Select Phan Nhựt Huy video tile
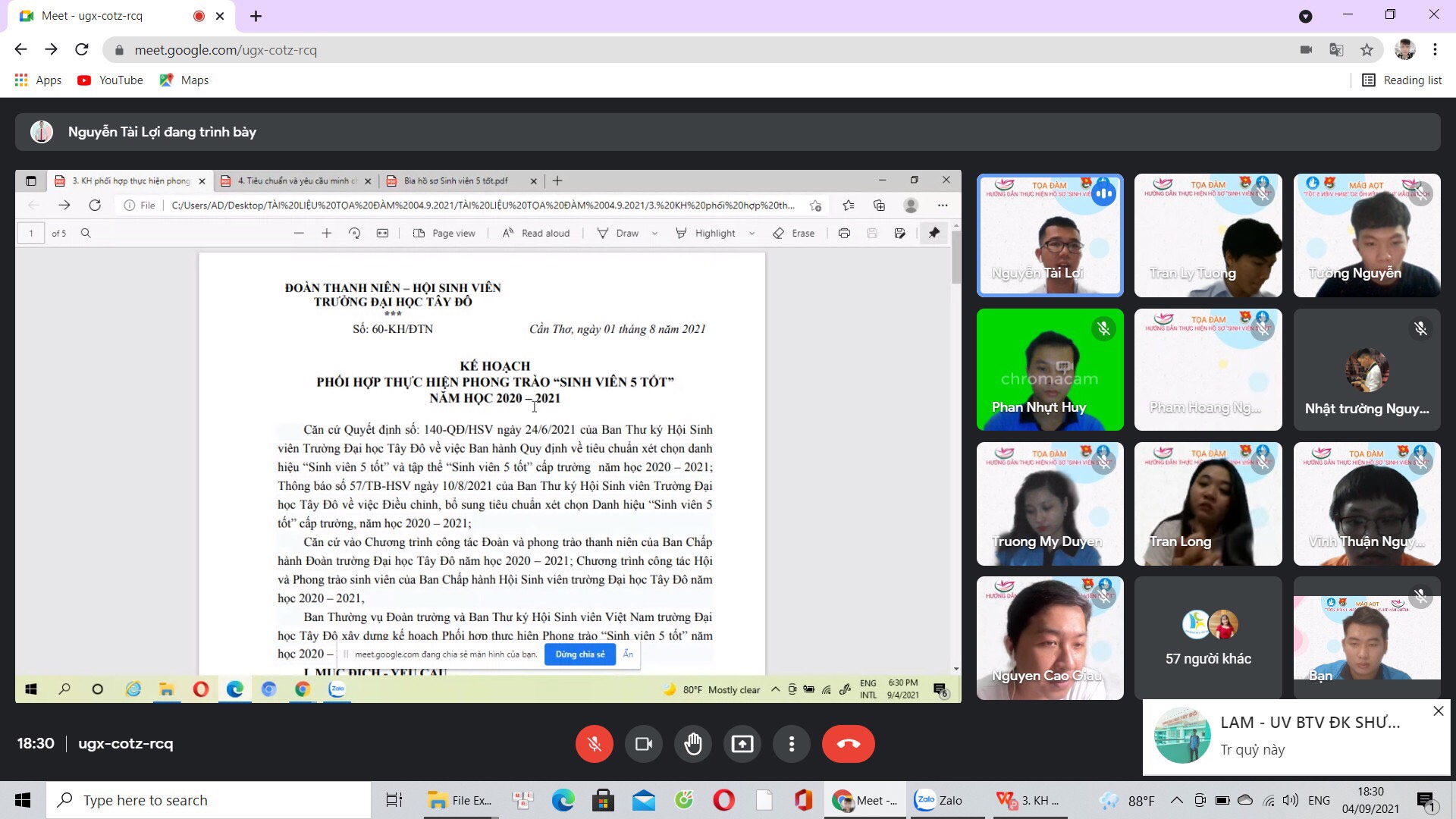The image size is (1456, 819). [x=1050, y=369]
